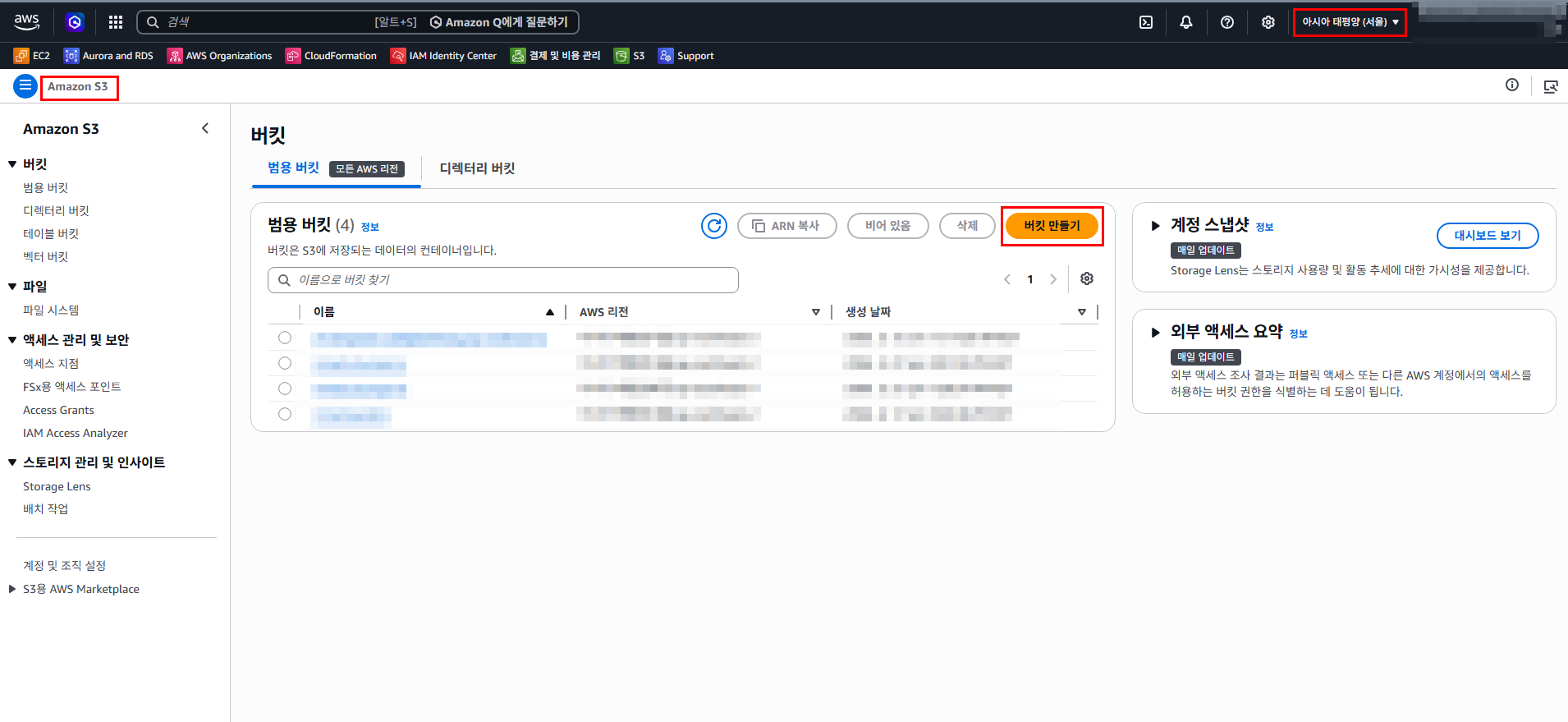The width and height of the screenshot is (1568, 722).
Task: Open the info panel icon at top right
Action: (x=1512, y=85)
